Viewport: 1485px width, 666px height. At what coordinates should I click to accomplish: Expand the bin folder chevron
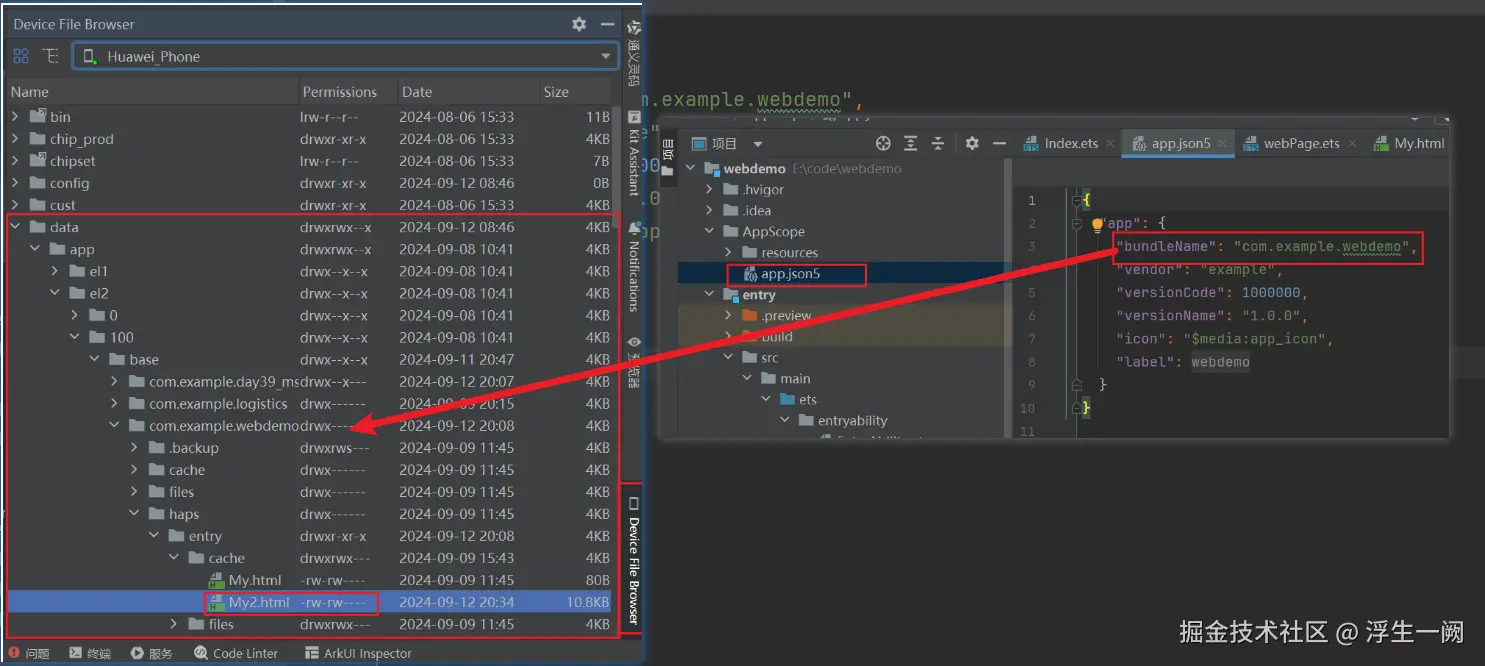point(15,117)
